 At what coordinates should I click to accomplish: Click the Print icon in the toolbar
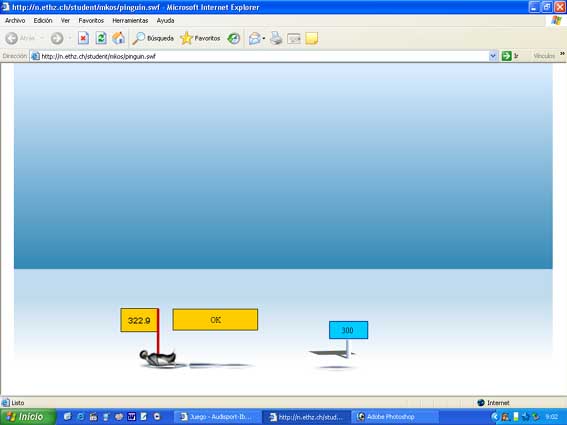[x=276, y=38]
